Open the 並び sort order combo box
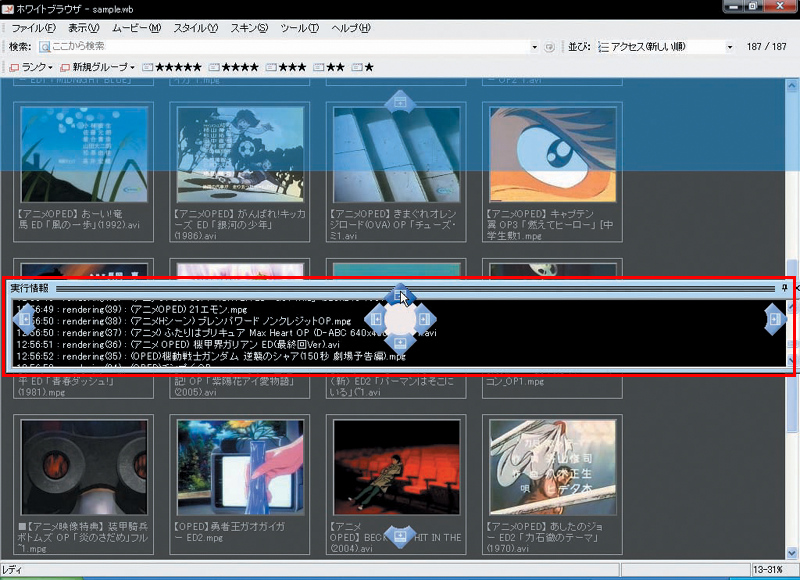This screenshot has height=580, width=800. [666, 47]
